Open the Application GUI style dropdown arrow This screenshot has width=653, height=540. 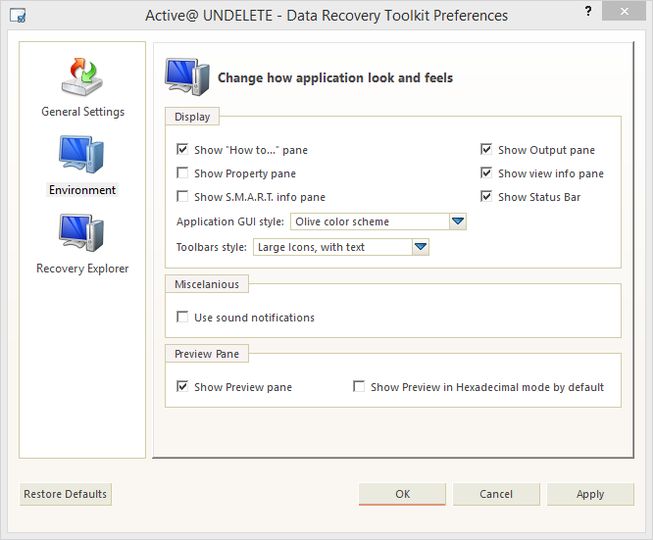tap(458, 221)
